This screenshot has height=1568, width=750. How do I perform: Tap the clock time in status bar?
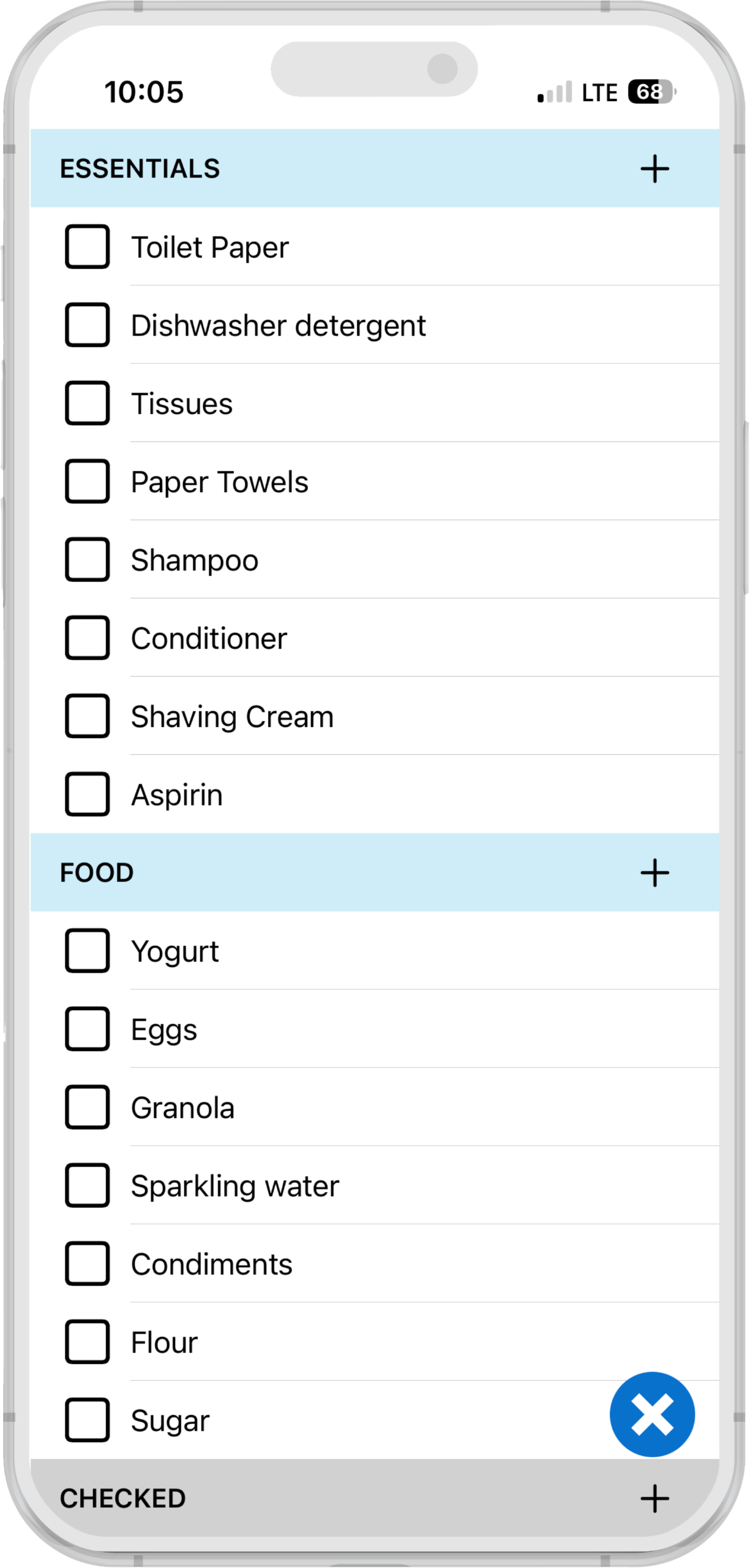click(x=144, y=92)
